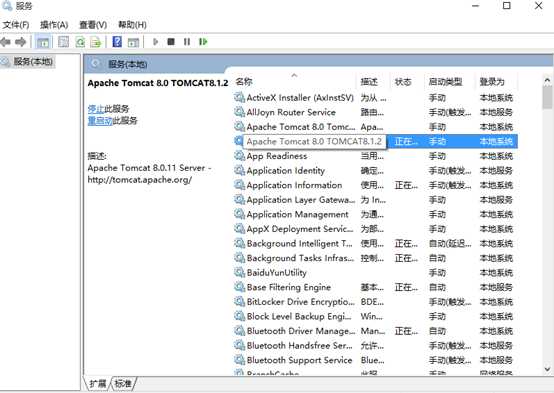Screen dimensions: 554x393
Task: Toggle the show/hide console tree icon
Action: tap(43, 42)
